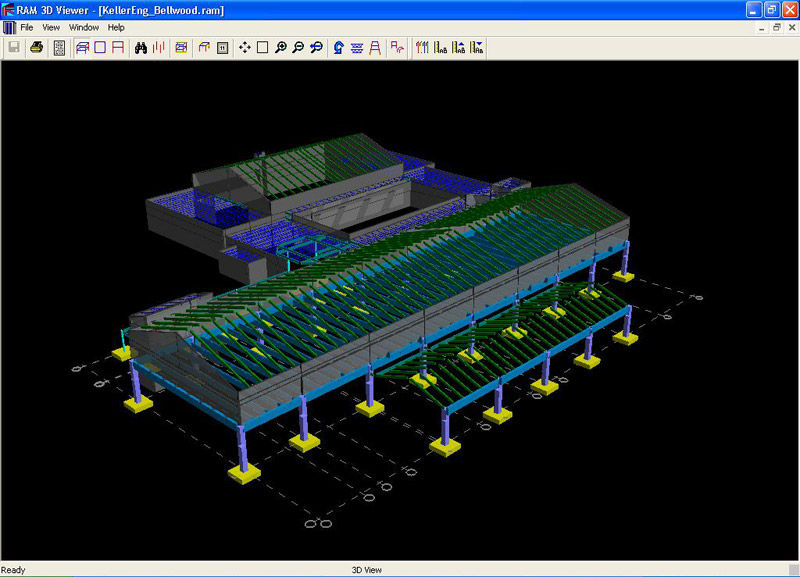Click the Zoom Out magnifier
This screenshot has width=800, height=577.
[298, 47]
